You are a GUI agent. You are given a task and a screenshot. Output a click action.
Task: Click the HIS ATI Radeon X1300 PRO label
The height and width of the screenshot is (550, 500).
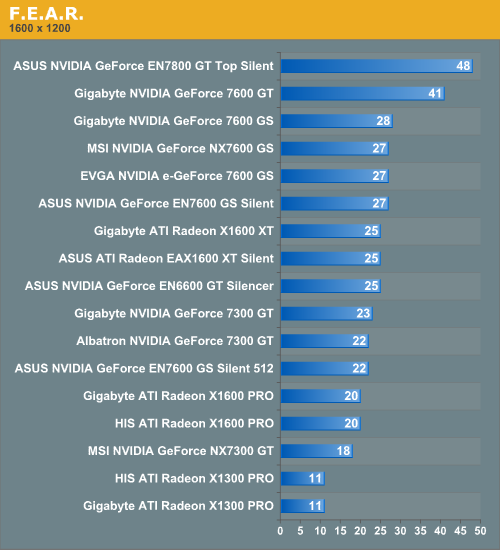(x=194, y=478)
